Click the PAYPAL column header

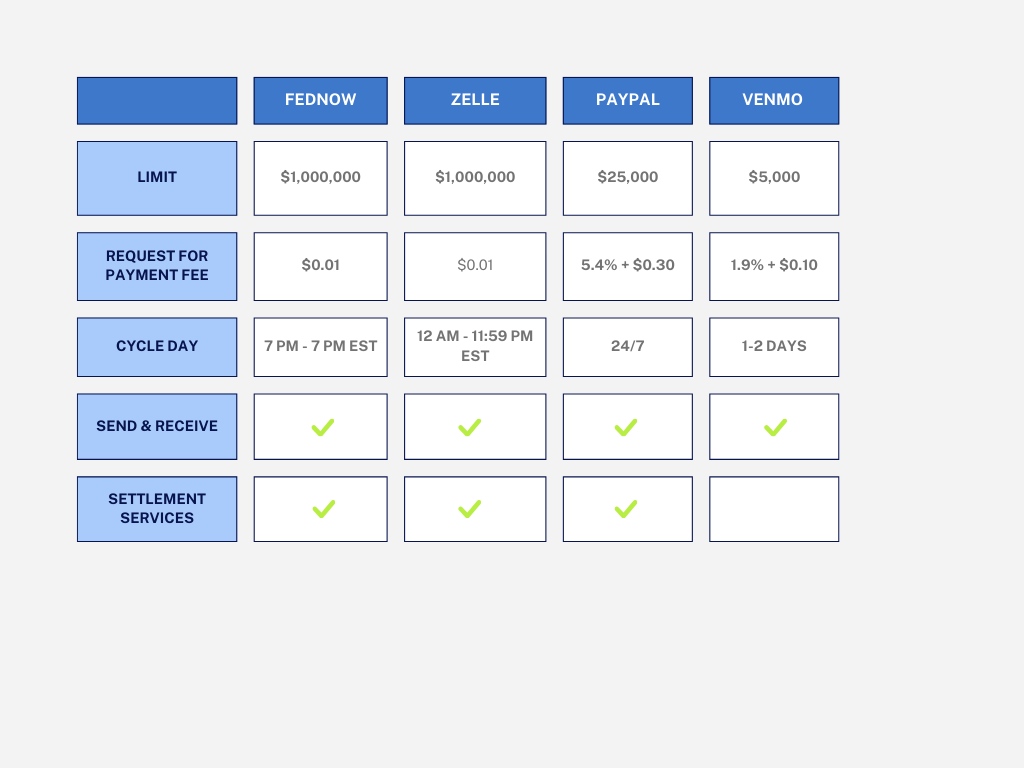click(x=627, y=100)
